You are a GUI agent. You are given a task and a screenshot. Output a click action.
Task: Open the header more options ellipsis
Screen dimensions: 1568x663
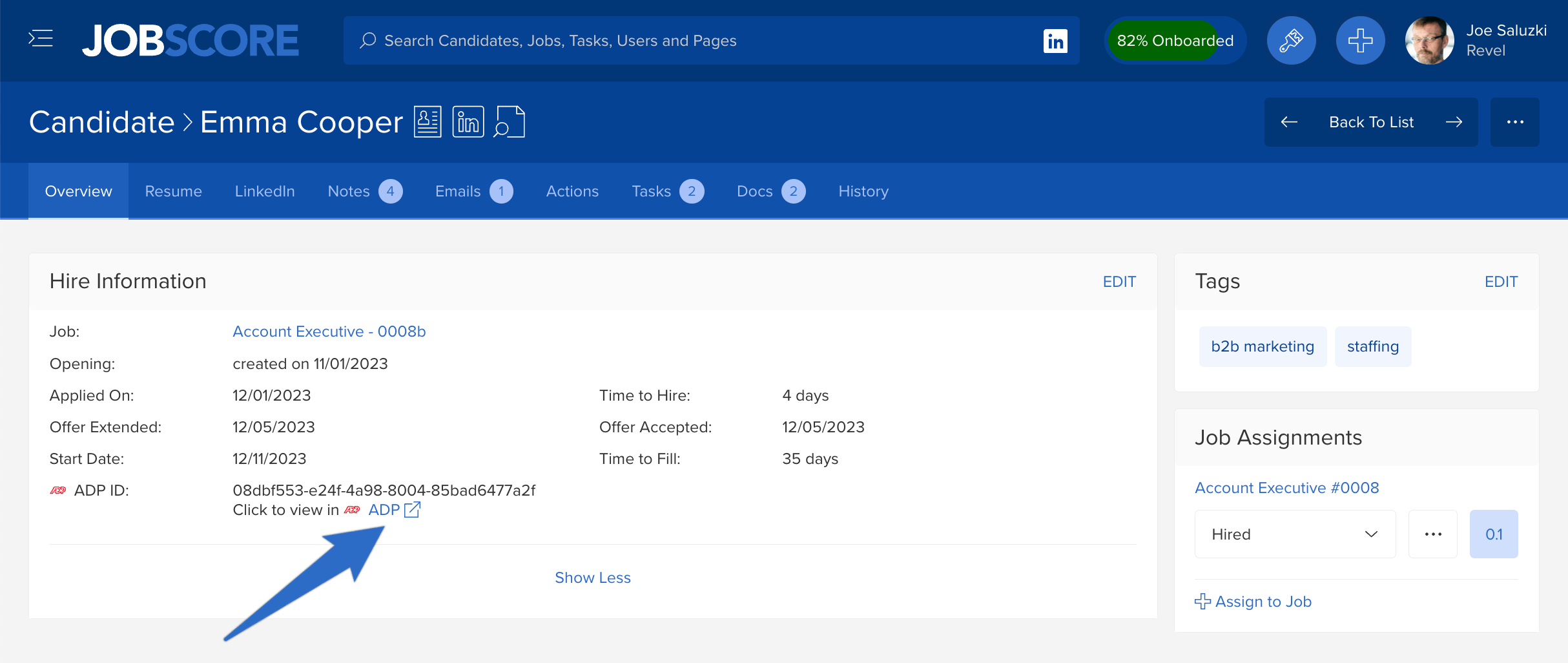[1514, 122]
